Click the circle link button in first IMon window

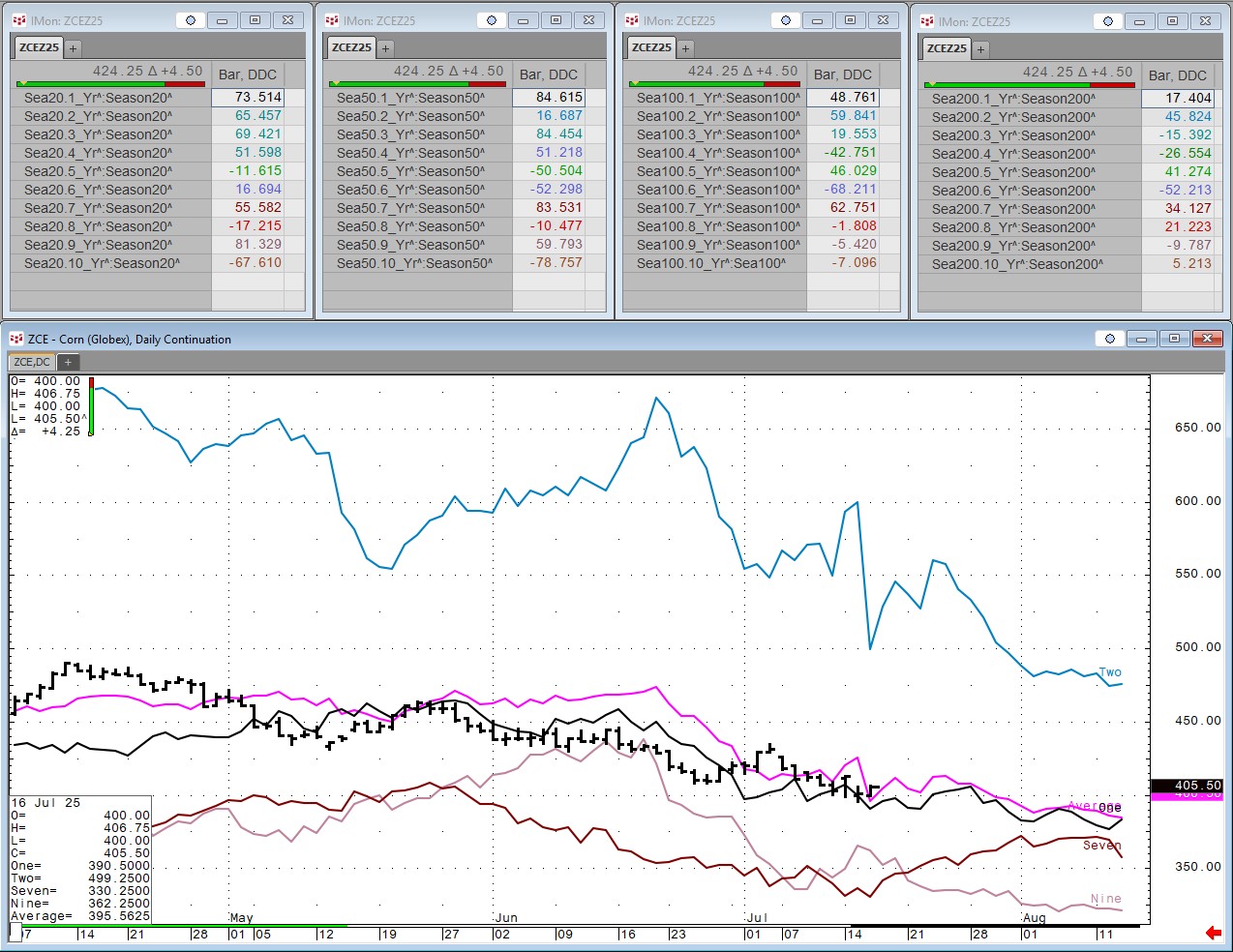pyautogui.click(x=191, y=20)
